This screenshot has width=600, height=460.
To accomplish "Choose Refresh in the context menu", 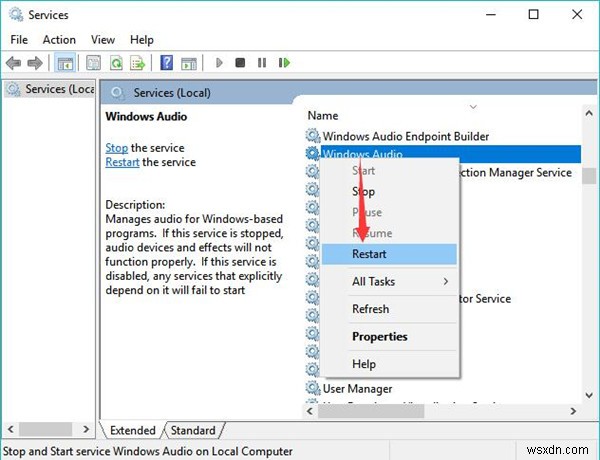I will pyautogui.click(x=389, y=309).
